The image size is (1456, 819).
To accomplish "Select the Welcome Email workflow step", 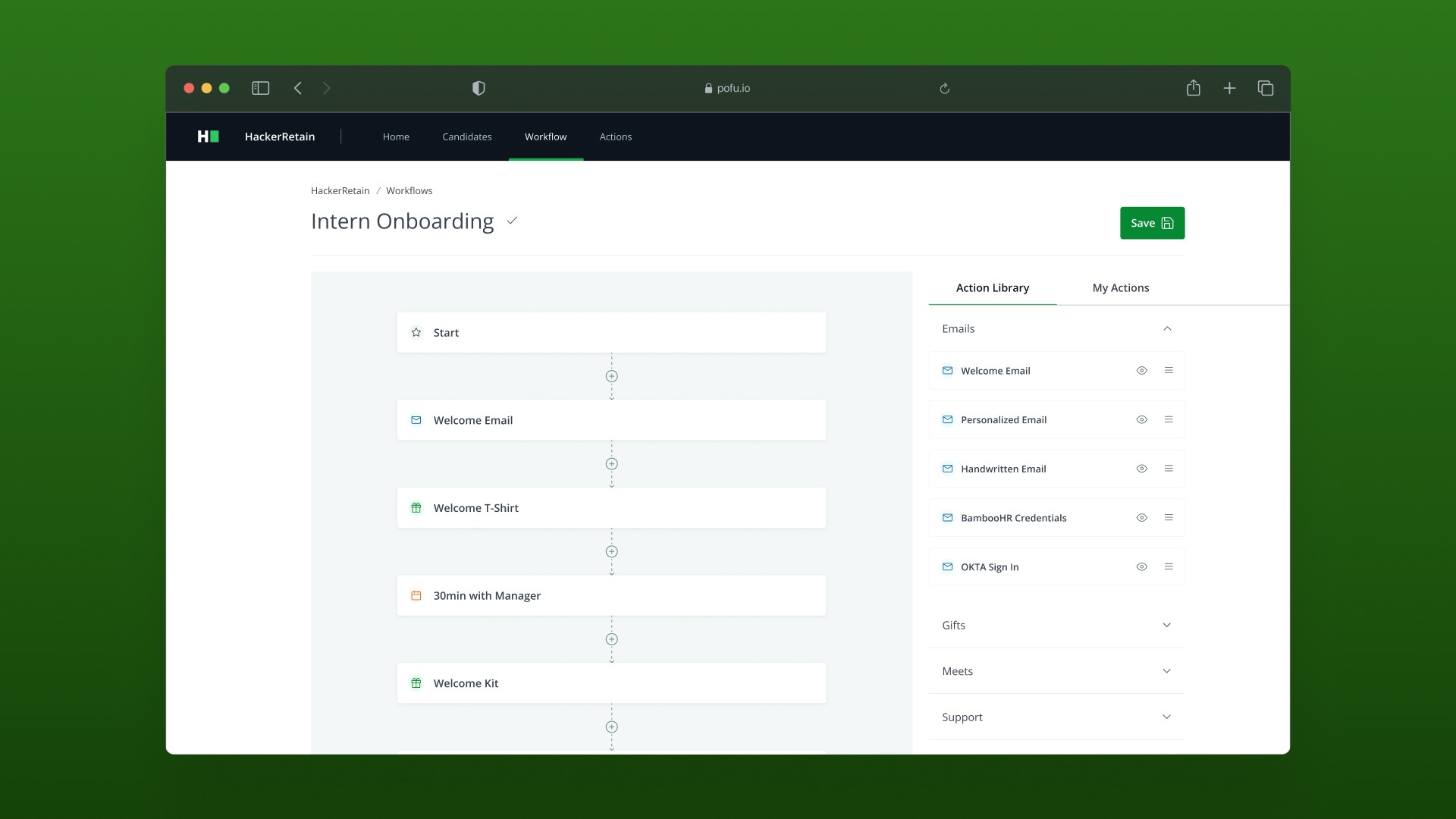I will click(x=611, y=420).
